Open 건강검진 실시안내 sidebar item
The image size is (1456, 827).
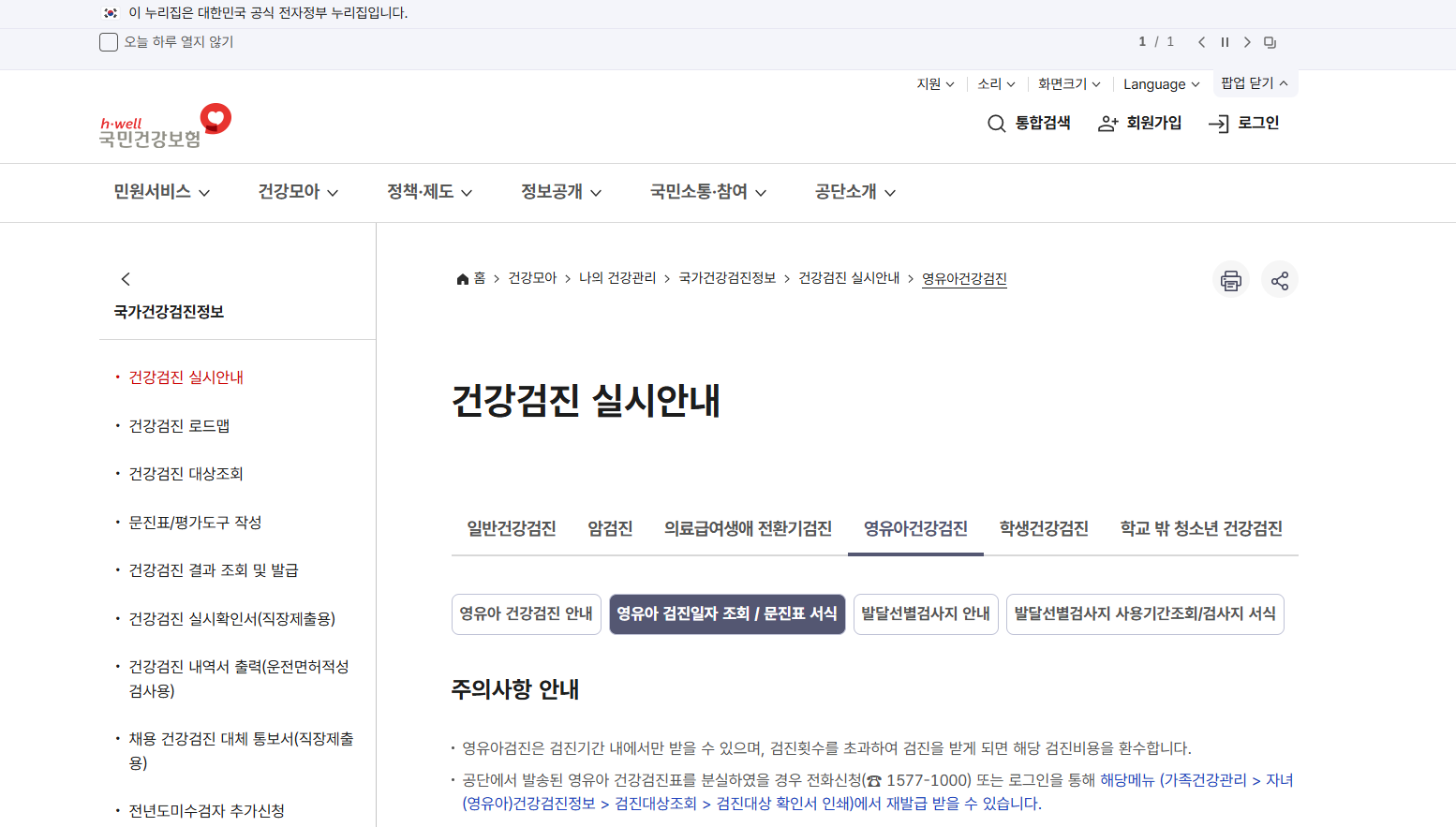(186, 377)
